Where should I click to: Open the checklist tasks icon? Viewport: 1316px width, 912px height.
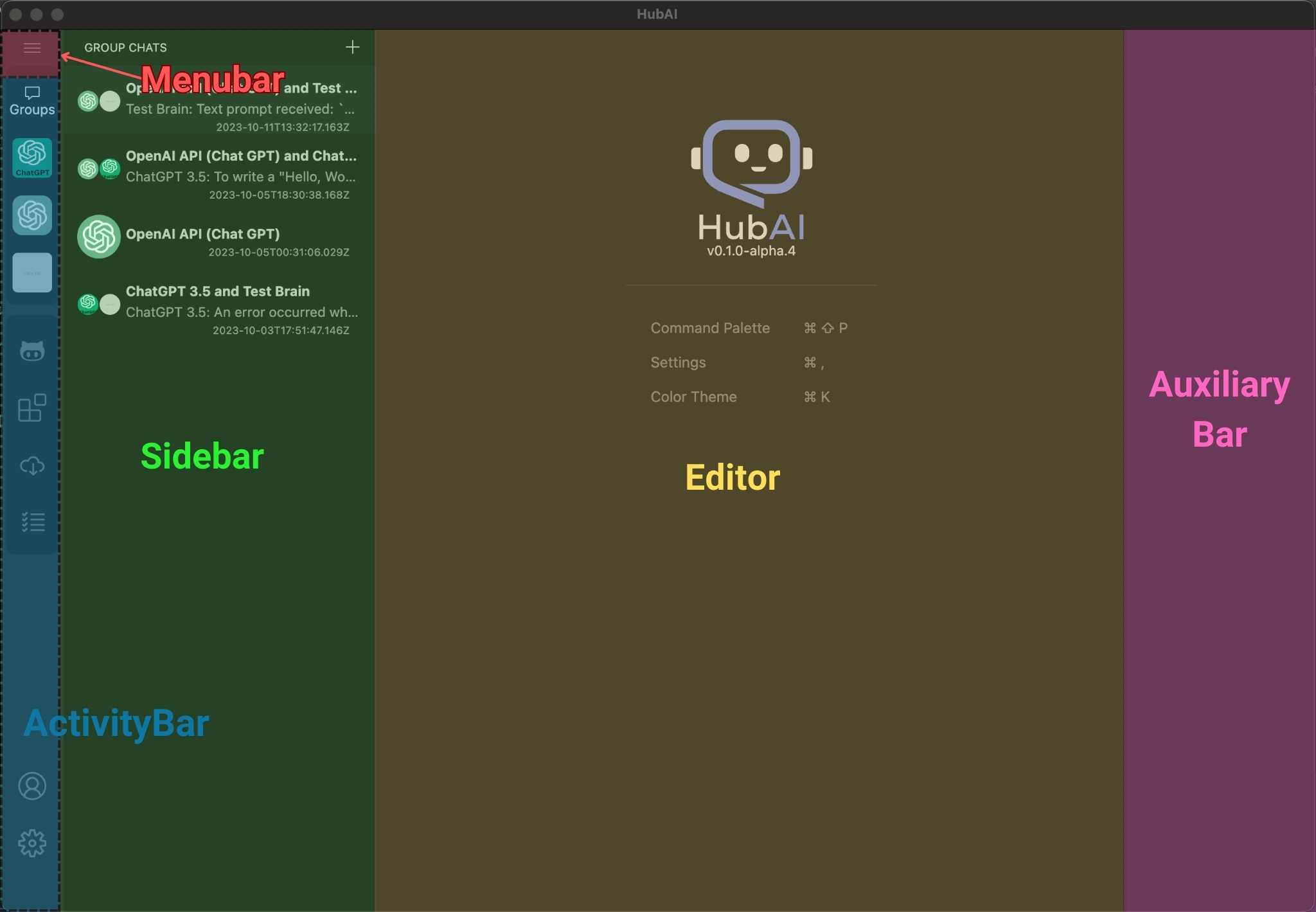pos(32,522)
